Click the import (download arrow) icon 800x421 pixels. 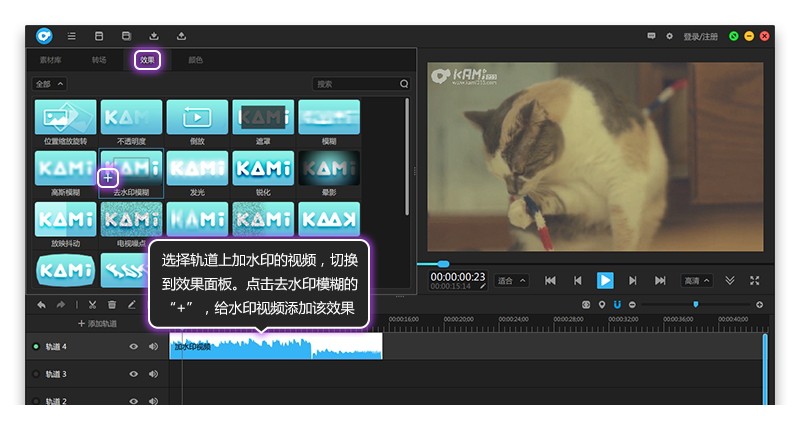pos(154,36)
